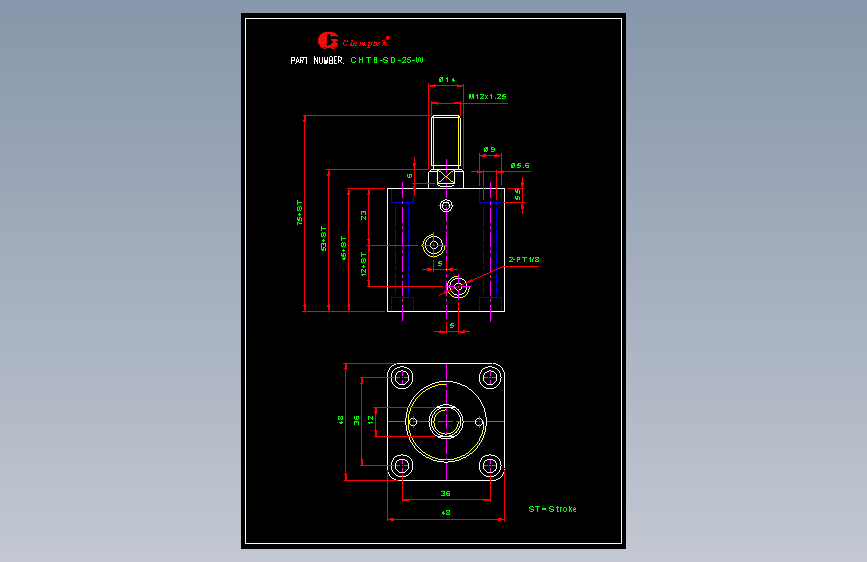Select the horizontal "48" width dimension
Image resolution: width=867 pixels, height=562 pixels.
(x=446, y=513)
